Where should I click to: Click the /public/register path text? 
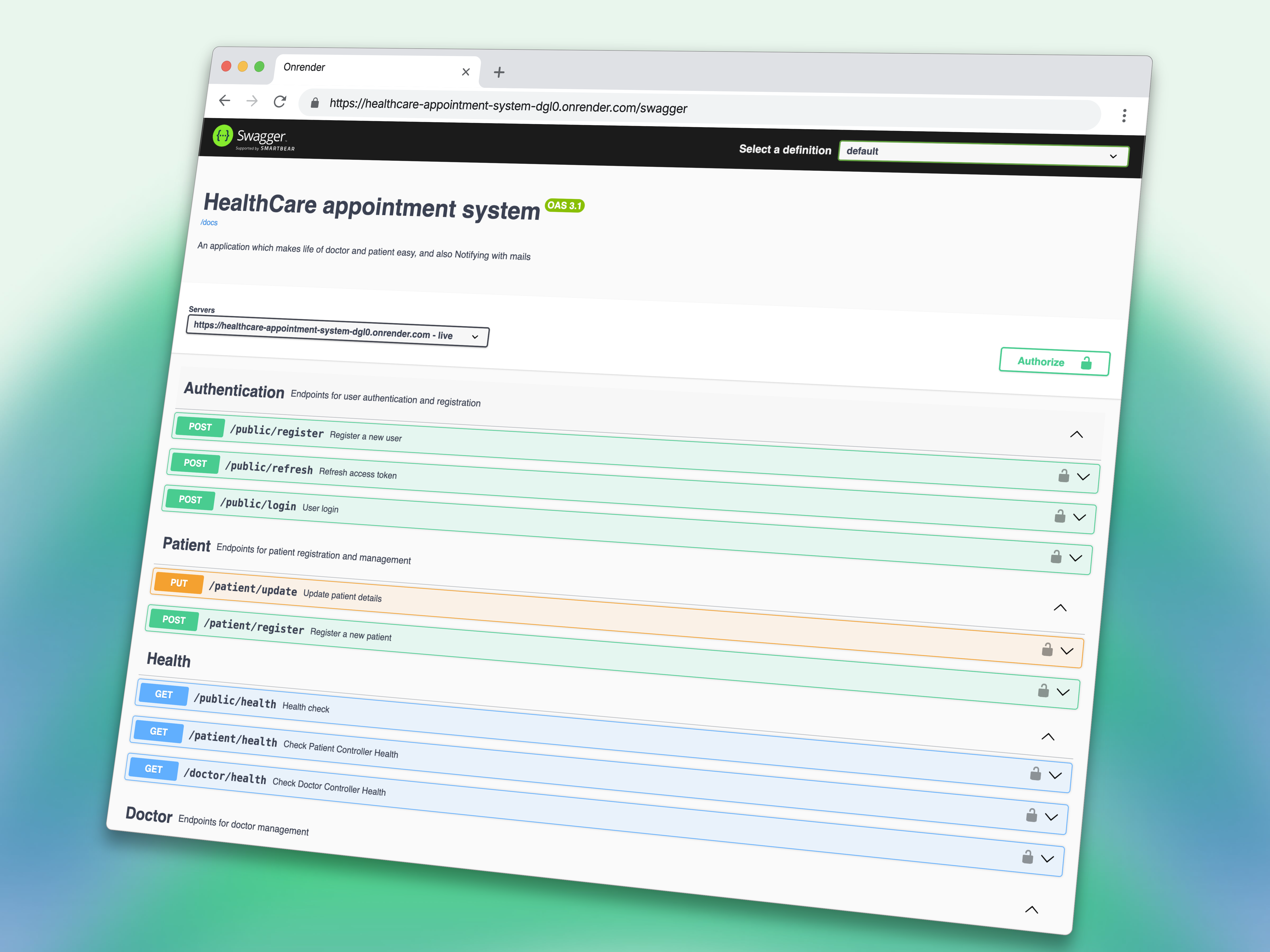277,431
